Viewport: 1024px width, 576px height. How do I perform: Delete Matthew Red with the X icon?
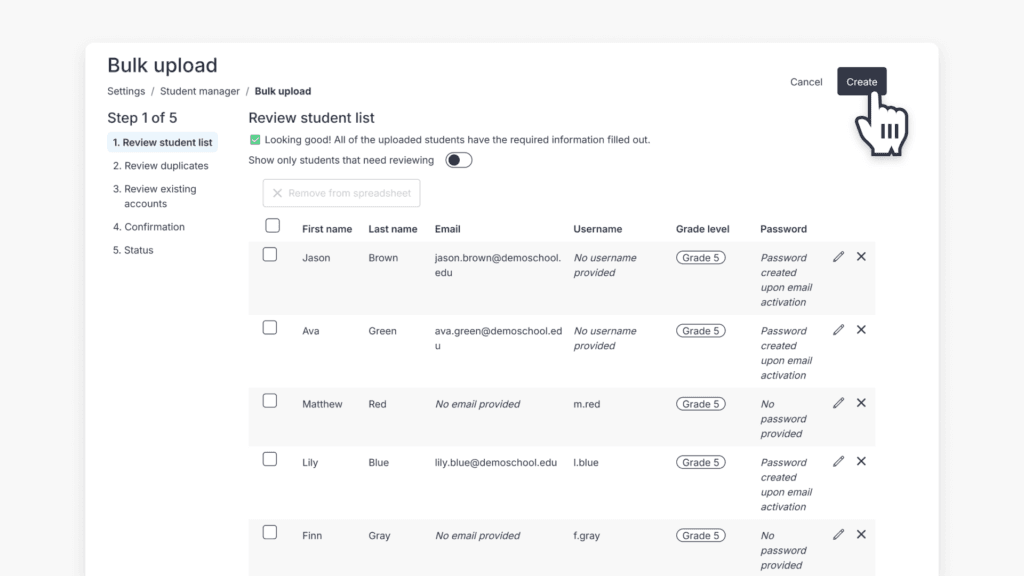pos(861,402)
